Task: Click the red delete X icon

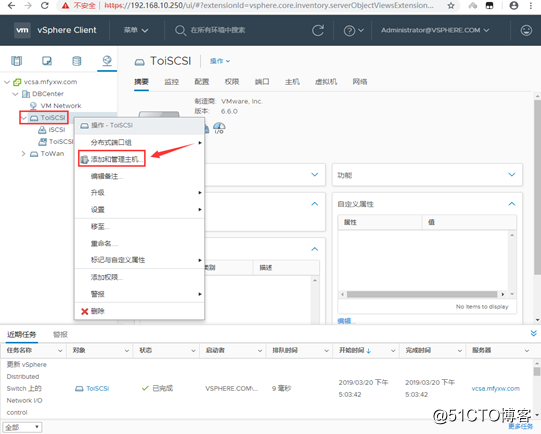Action: pyautogui.click(x=84, y=311)
